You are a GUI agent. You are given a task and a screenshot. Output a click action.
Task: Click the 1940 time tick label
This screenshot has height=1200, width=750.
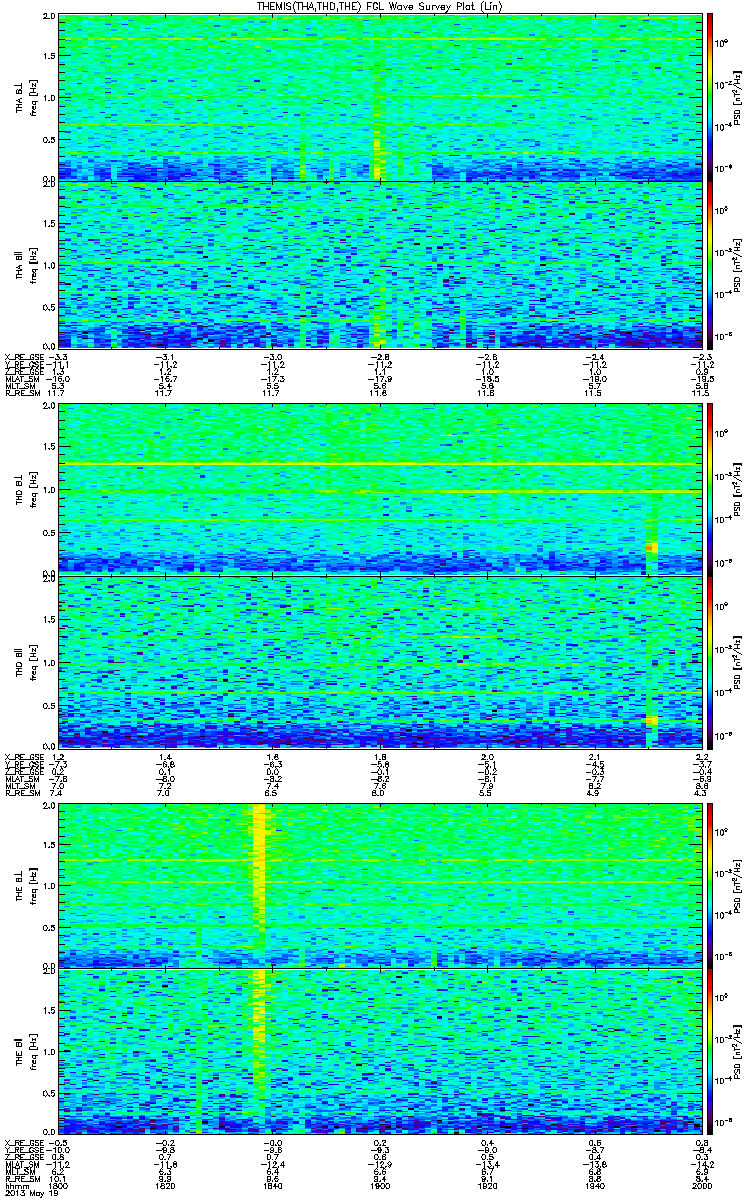point(593,1185)
